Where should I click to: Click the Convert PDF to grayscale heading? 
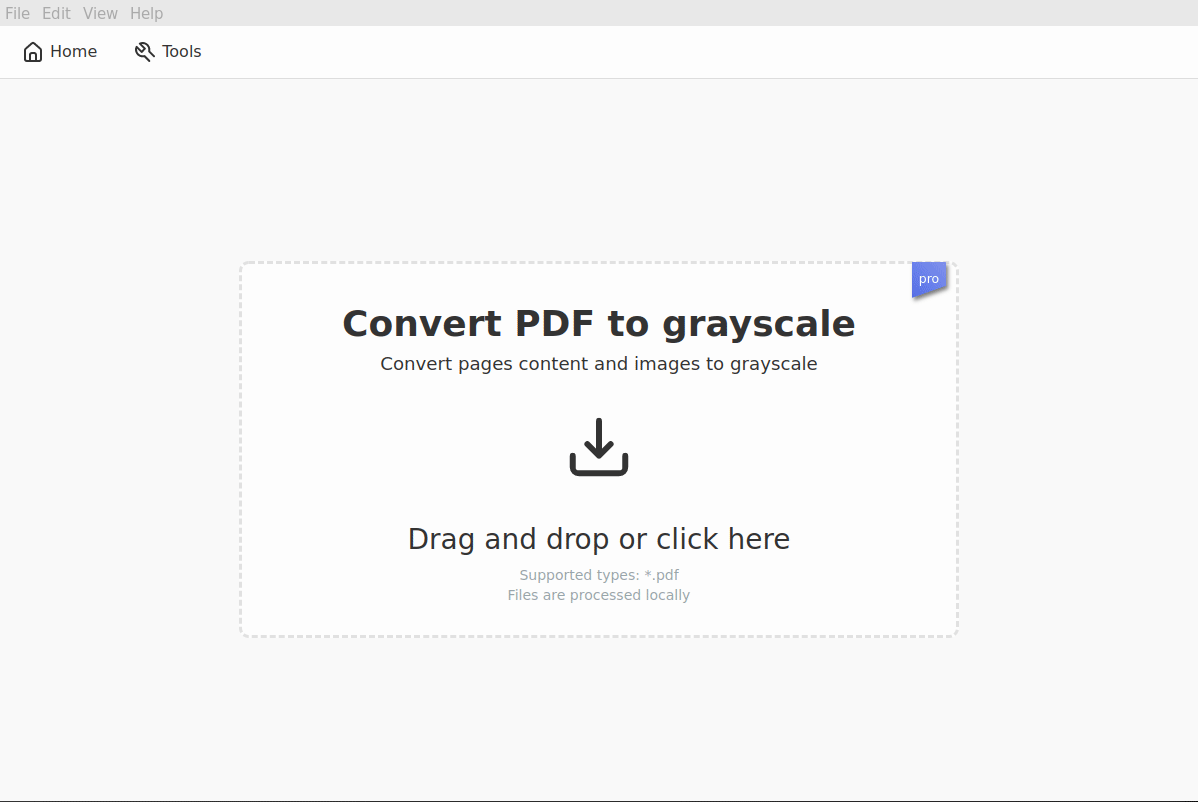[598, 323]
